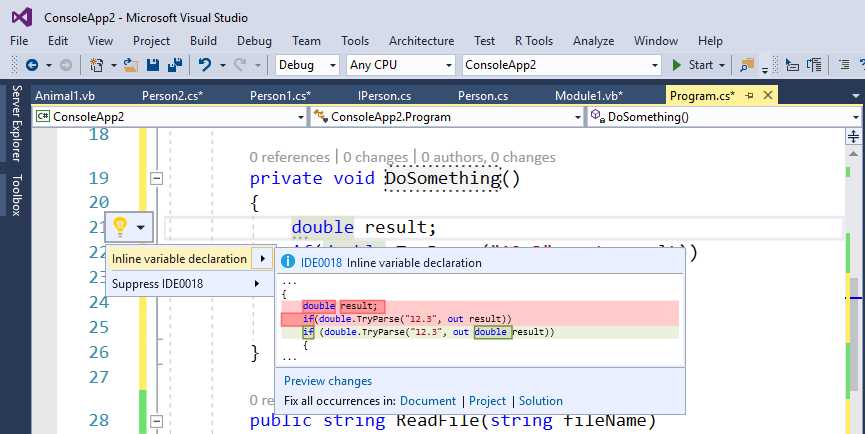Switch to the Person2.cs tab
The height and width of the screenshot is (434, 865).
173,96
